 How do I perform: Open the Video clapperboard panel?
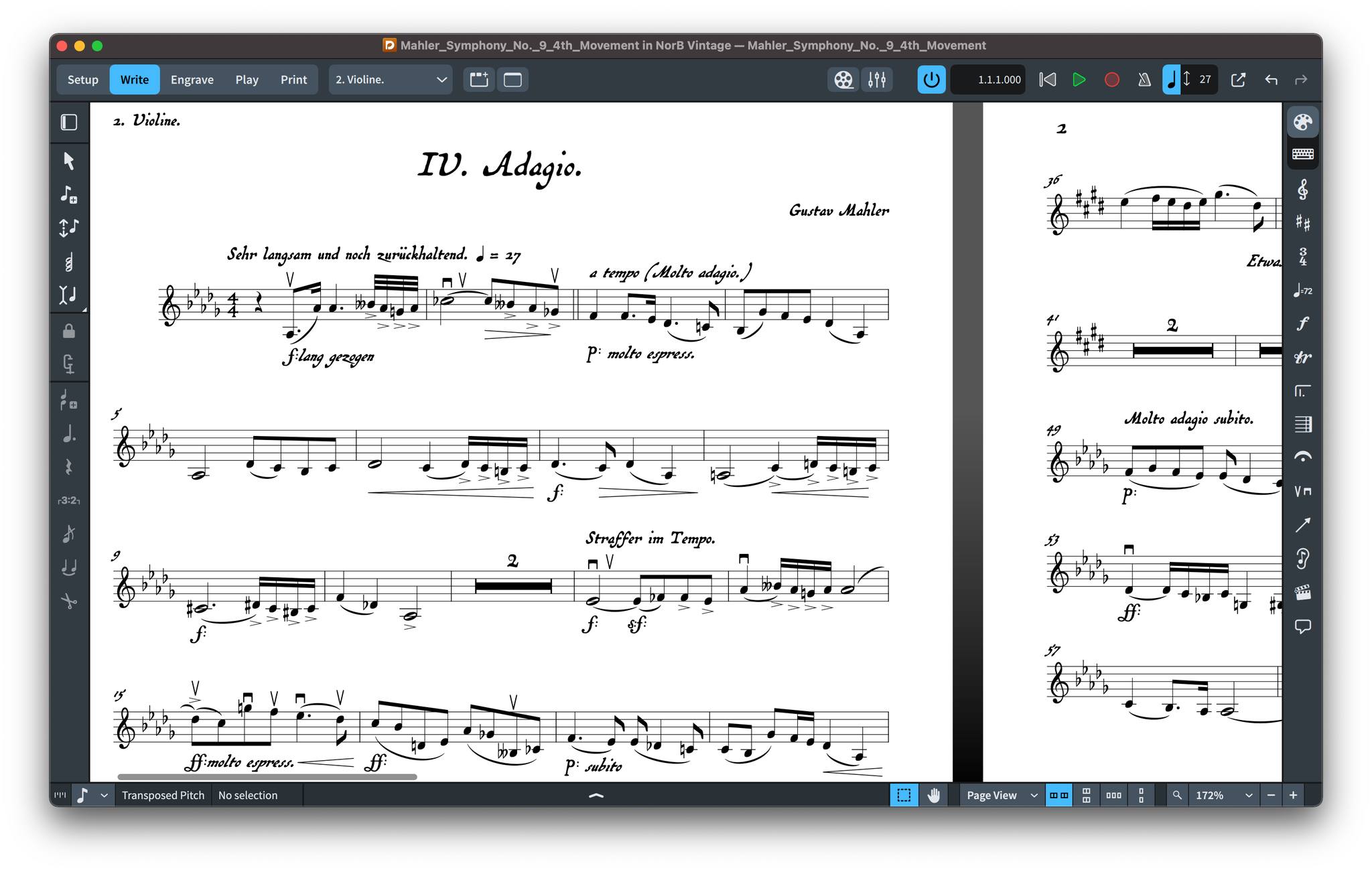(x=1302, y=593)
